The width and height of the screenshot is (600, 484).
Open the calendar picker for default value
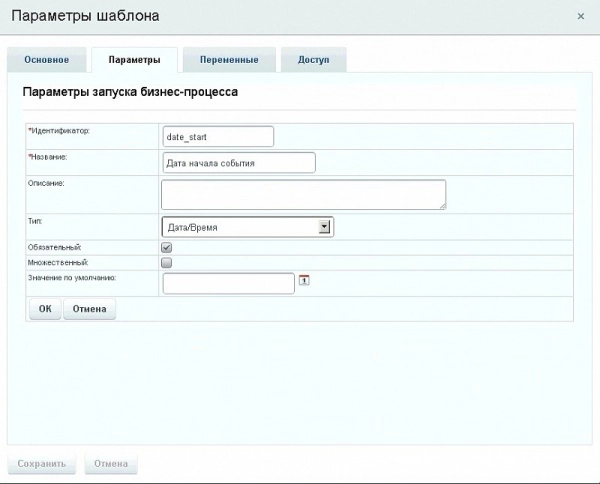[304, 280]
